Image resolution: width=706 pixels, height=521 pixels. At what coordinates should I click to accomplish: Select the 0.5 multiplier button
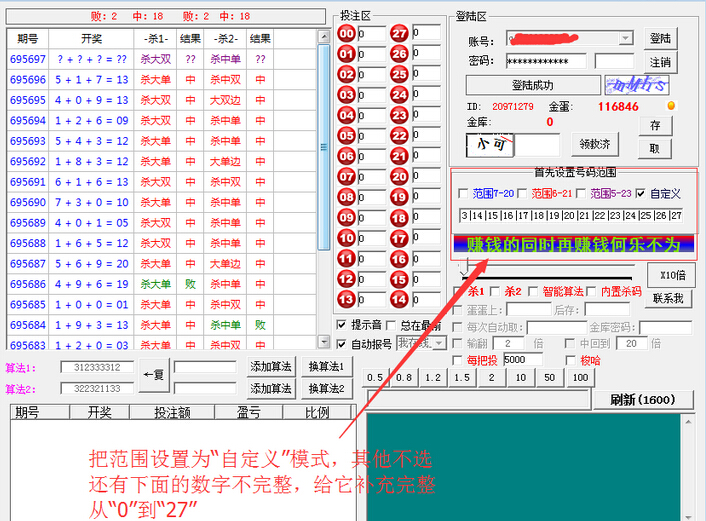click(x=375, y=377)
